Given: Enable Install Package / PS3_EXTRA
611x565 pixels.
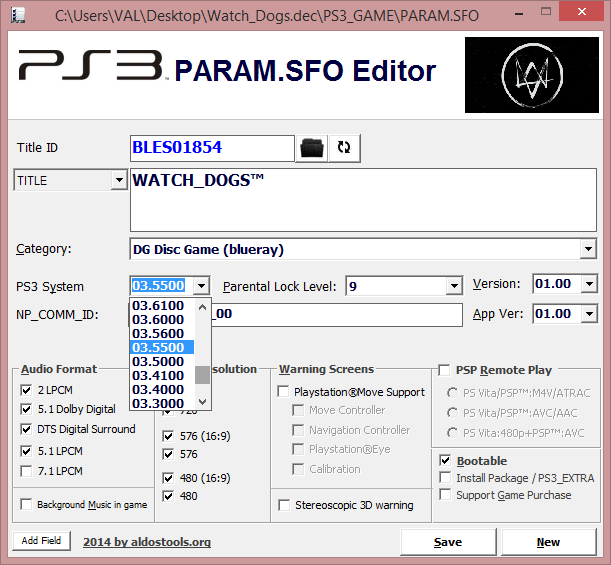Looking at the screenshot, I should [x=445, y=478].
